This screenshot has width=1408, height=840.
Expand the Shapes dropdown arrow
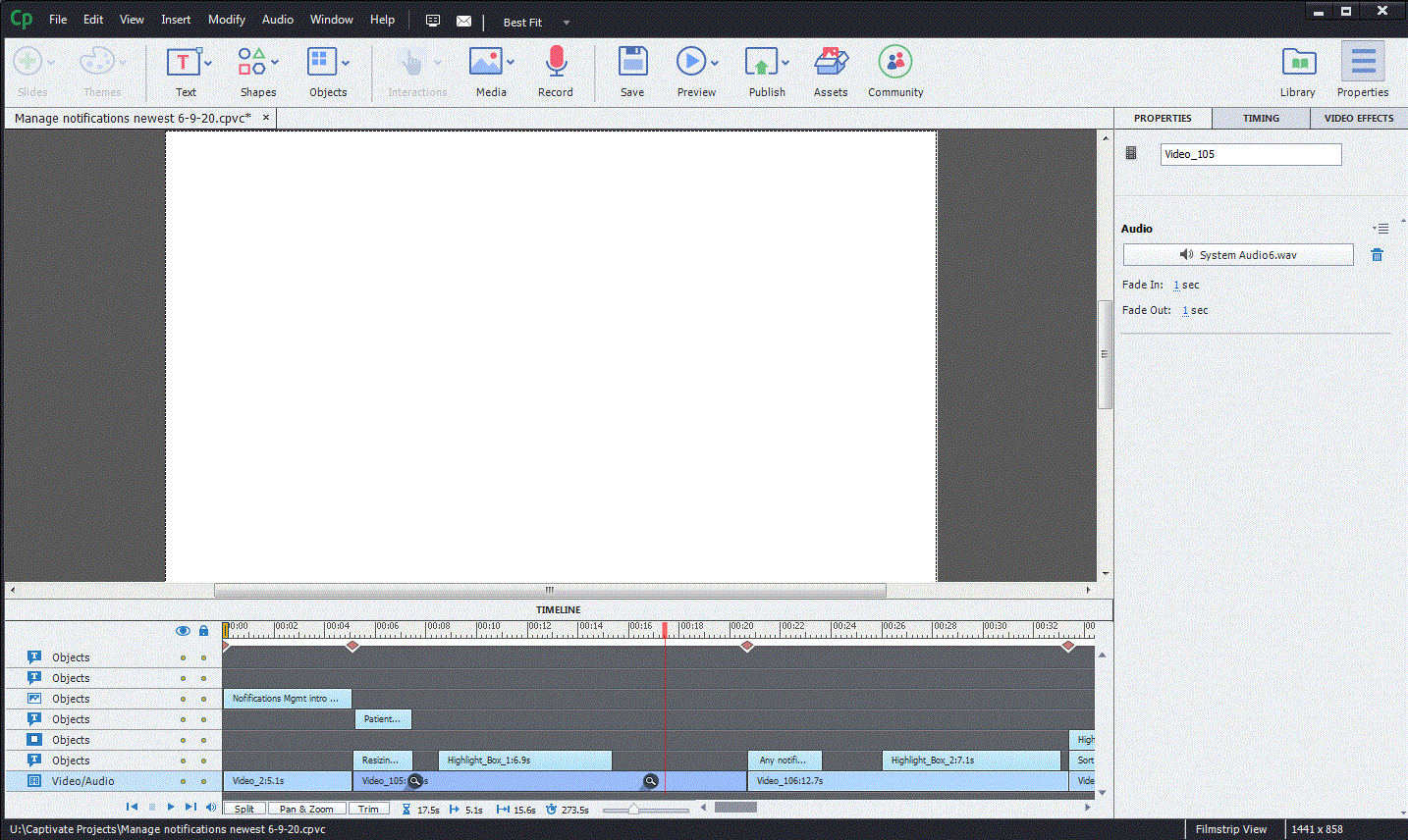275,63
